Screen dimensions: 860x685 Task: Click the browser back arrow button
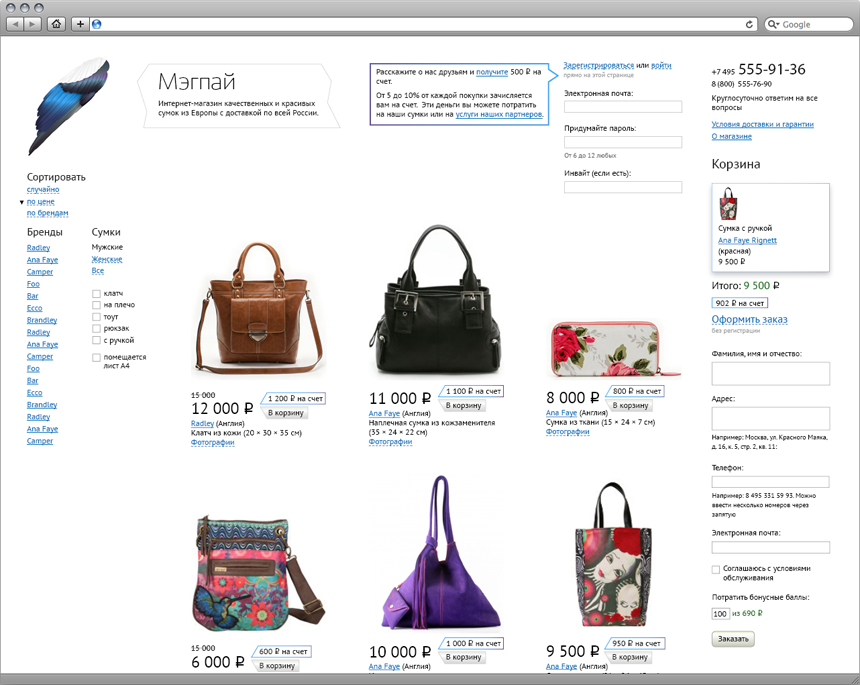pyautogui.click(x=15, y=24)
